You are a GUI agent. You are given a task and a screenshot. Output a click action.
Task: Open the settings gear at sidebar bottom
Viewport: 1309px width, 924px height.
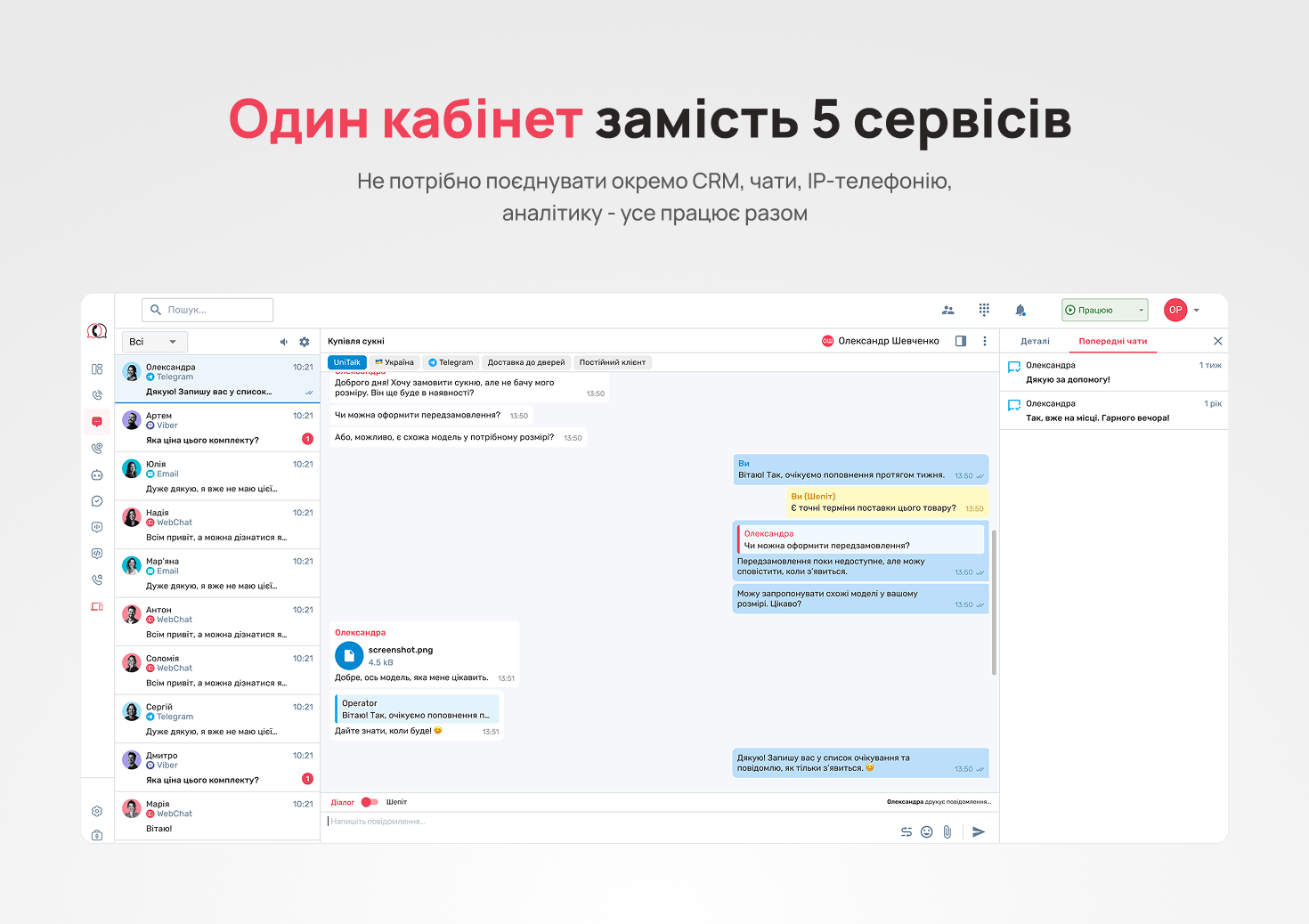97,811
